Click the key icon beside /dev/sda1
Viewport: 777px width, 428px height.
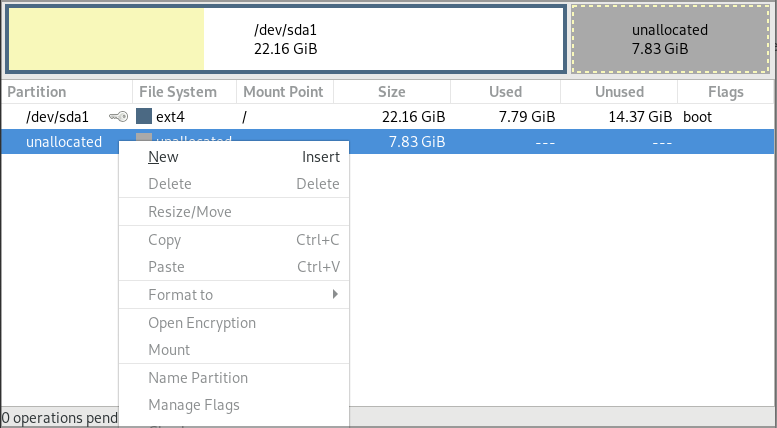[118, 116]
